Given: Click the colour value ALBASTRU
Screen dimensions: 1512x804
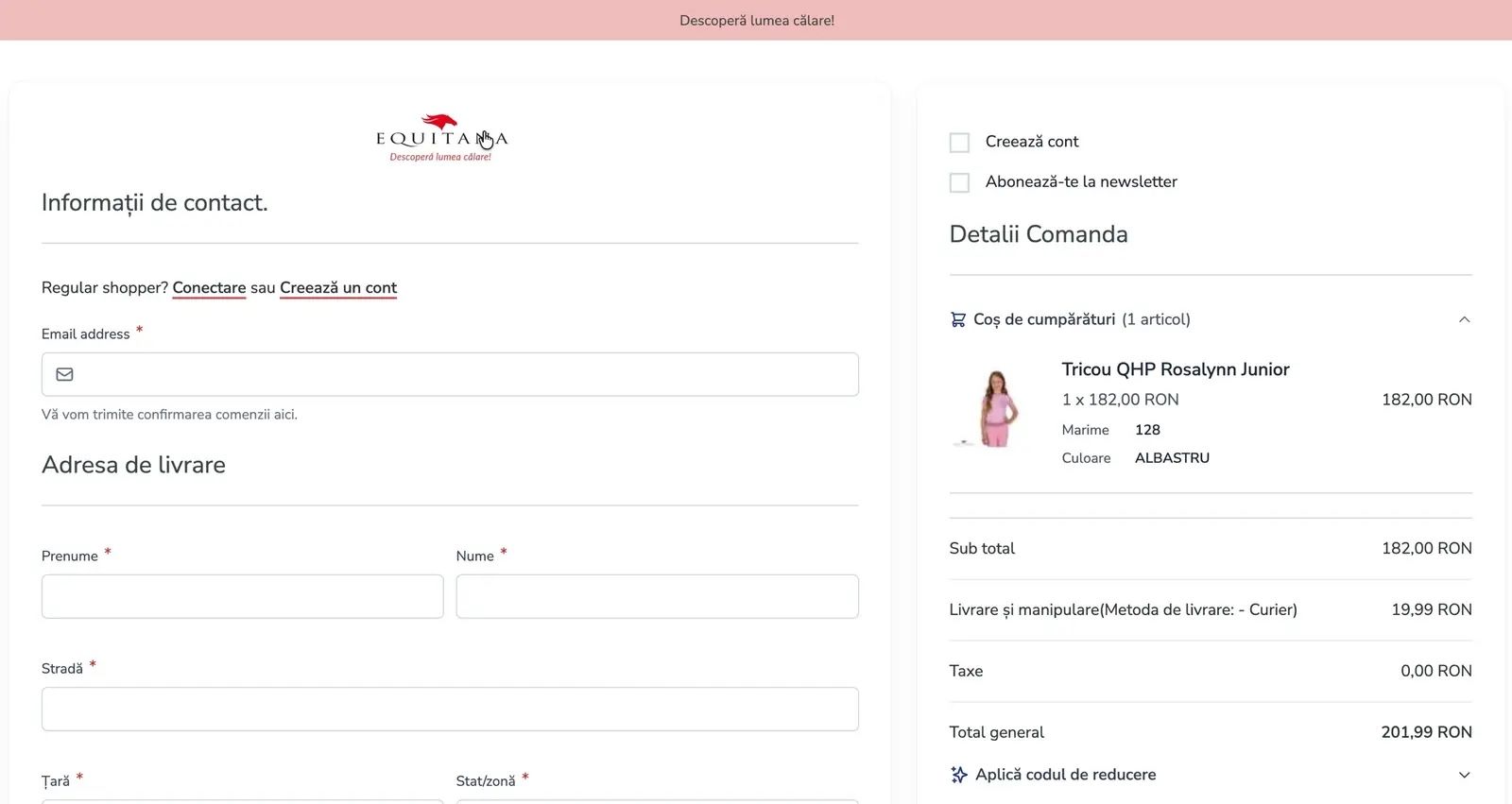Looking at the screenshot, I should pos(1172,458).
